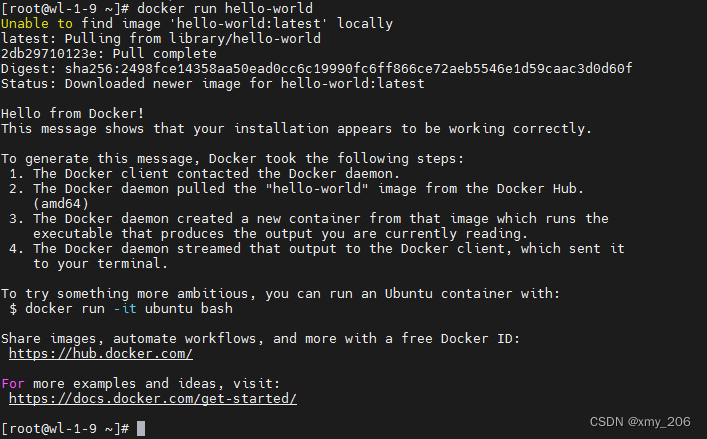
Task: Click step 1 about Docker client
Action: (204, 174)
